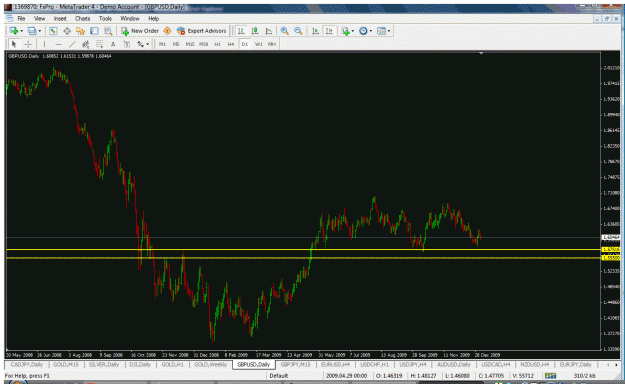625x384 pixels.
Task: Switch to the H1 timeframe
Action: [217, 44]
